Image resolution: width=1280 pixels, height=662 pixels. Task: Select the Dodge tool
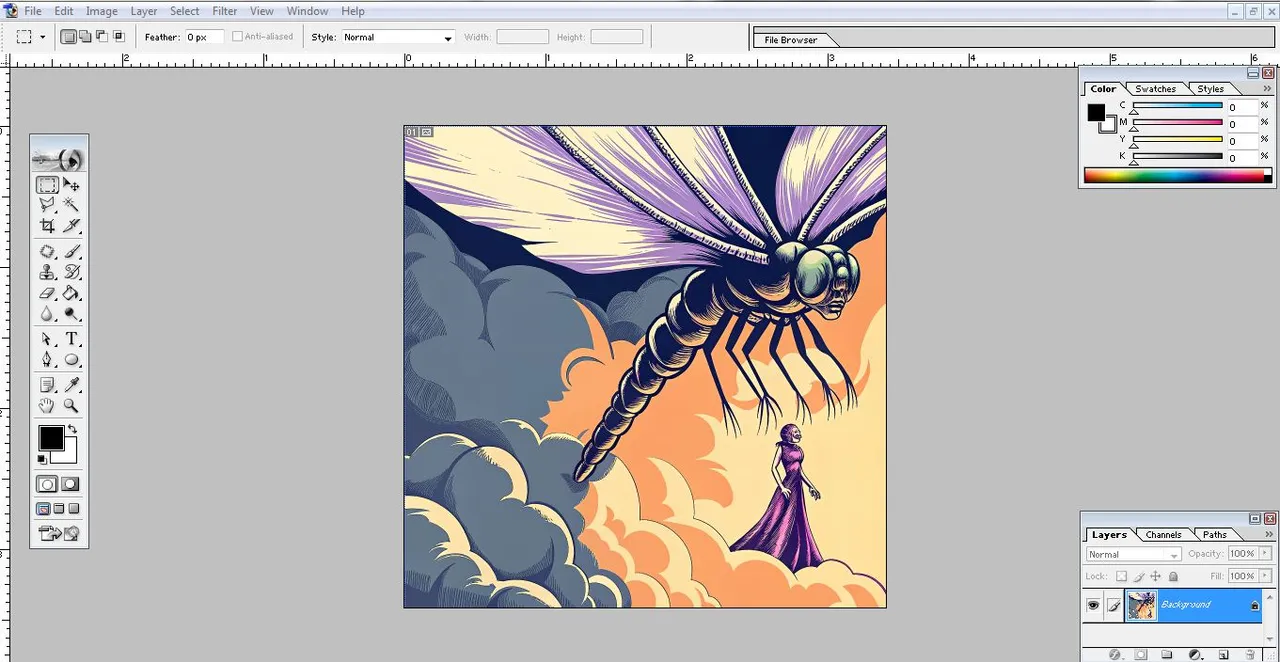coord(71,314)
